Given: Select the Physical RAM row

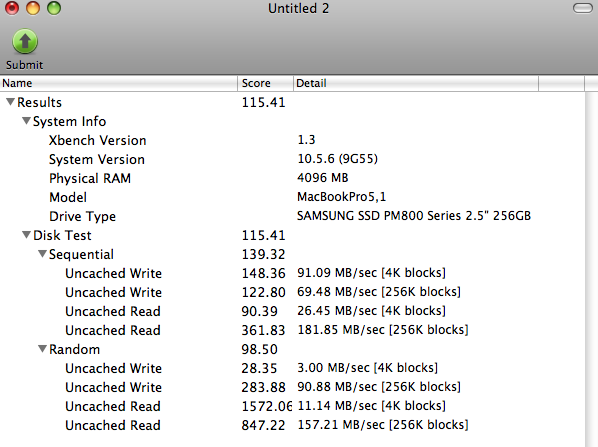Looking at the screenshot, I should [292, 178].
